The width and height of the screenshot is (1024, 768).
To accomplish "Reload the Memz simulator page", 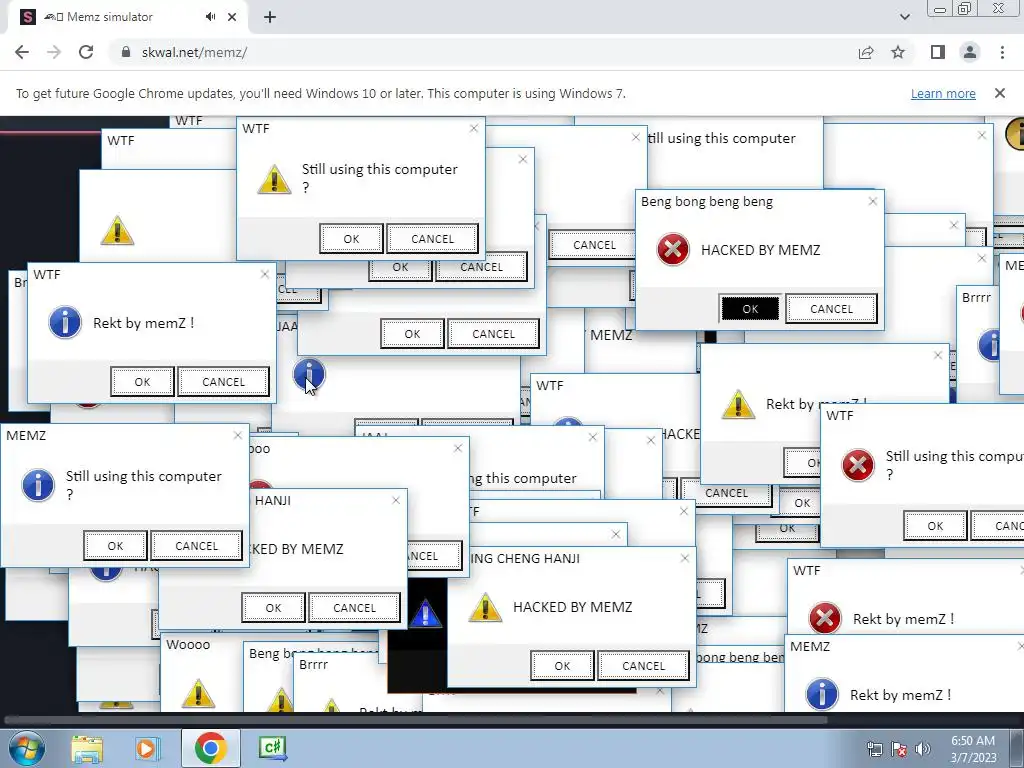I will click(x=86, y=52).
